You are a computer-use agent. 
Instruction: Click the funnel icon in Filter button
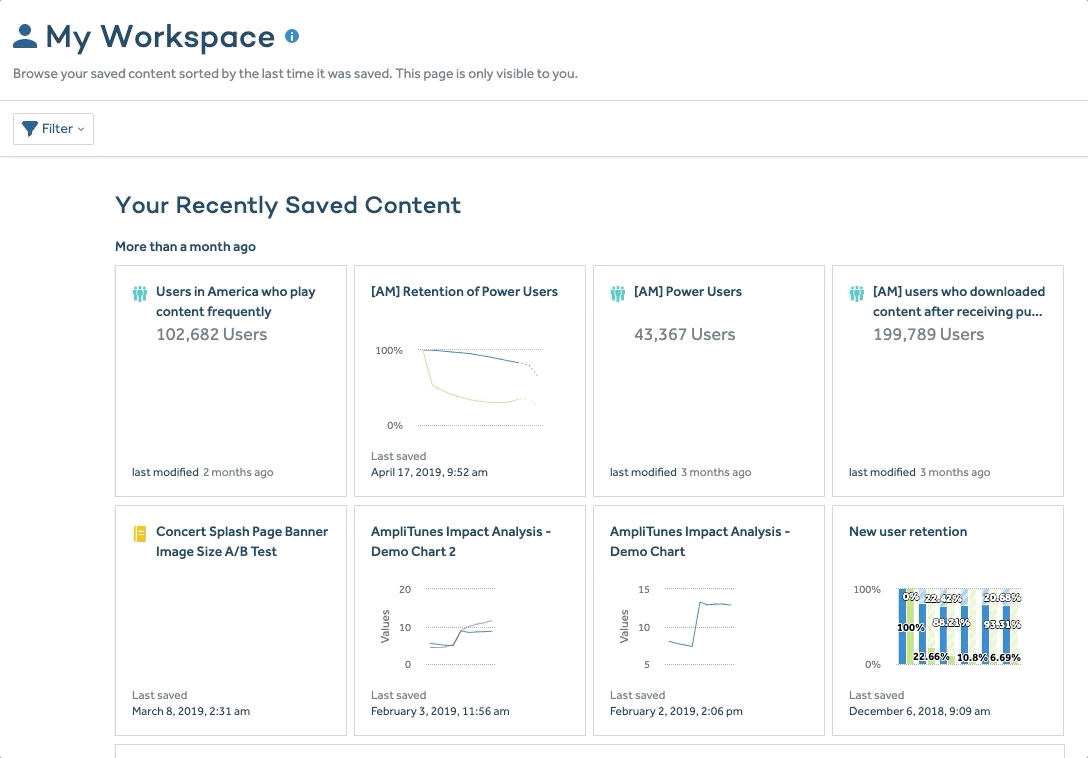(30, 129)
